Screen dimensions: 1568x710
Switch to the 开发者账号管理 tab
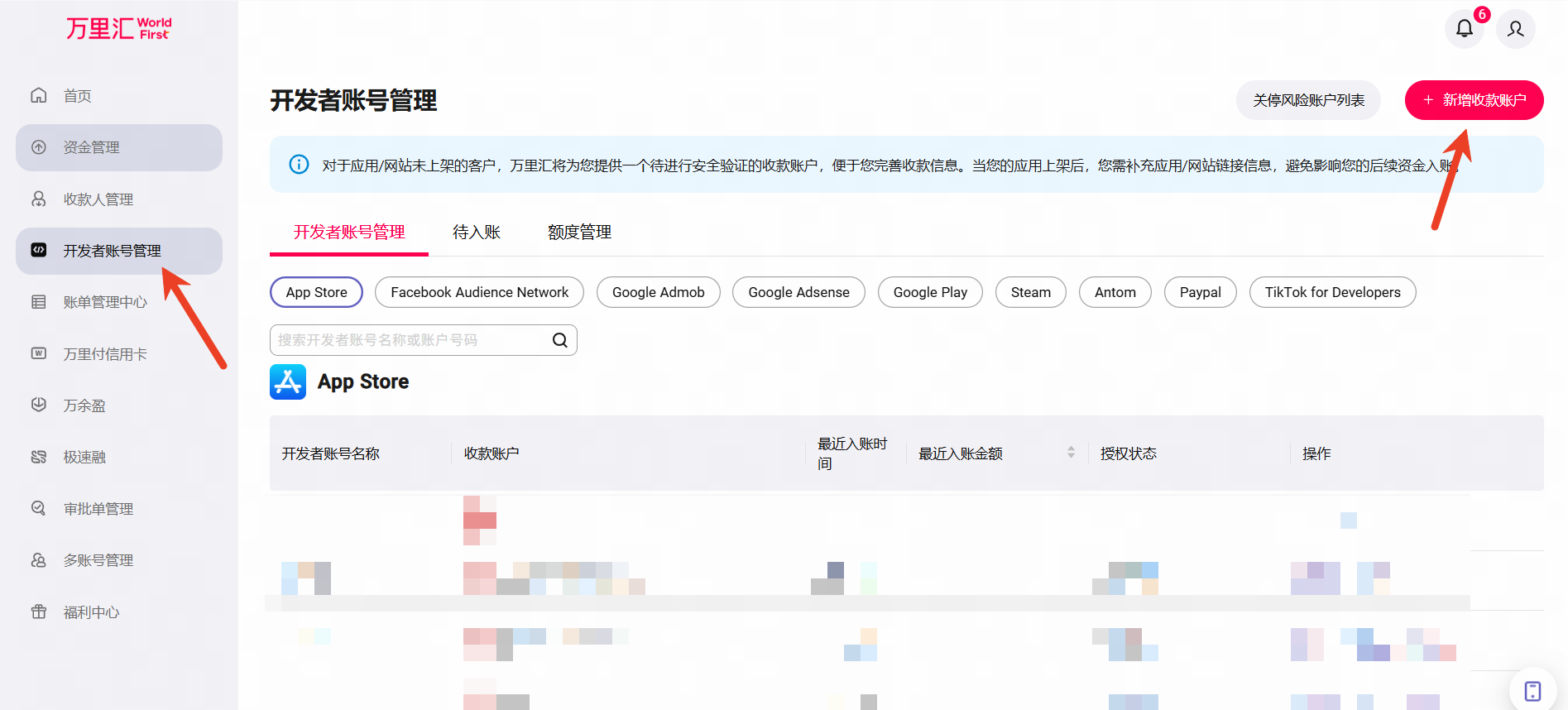349,233
